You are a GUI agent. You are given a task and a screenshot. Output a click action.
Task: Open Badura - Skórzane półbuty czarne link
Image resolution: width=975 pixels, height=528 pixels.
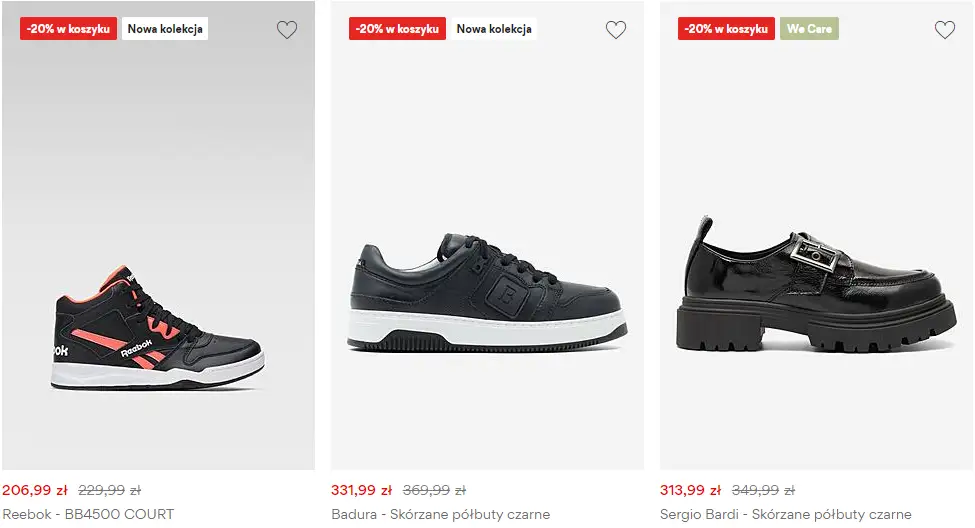(x=440, y=515)
